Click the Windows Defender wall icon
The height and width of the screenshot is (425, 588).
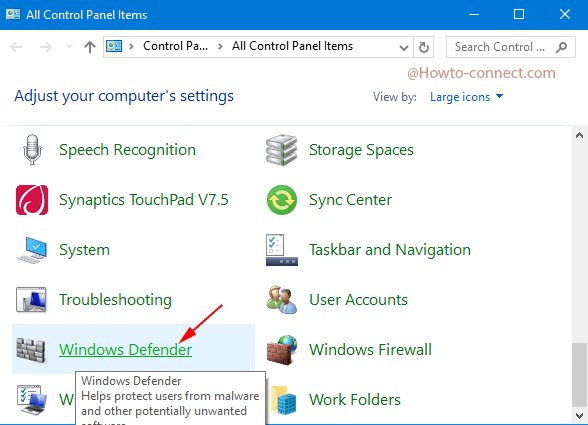click(x=31, y=350)
